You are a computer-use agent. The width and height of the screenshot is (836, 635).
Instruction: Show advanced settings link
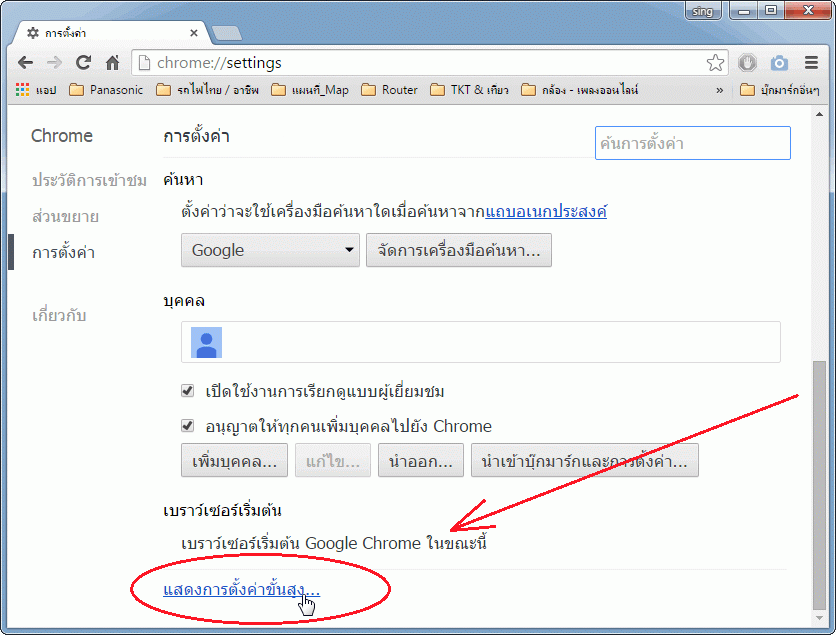pos(242,589)
